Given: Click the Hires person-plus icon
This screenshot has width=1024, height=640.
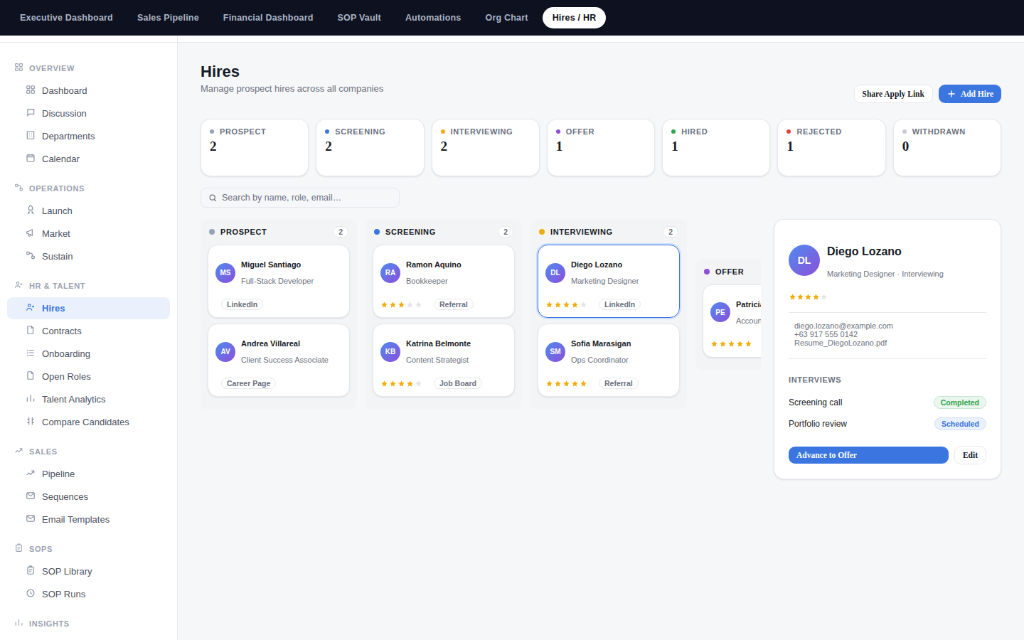Looking at the screenshot, I should (31, 308).
